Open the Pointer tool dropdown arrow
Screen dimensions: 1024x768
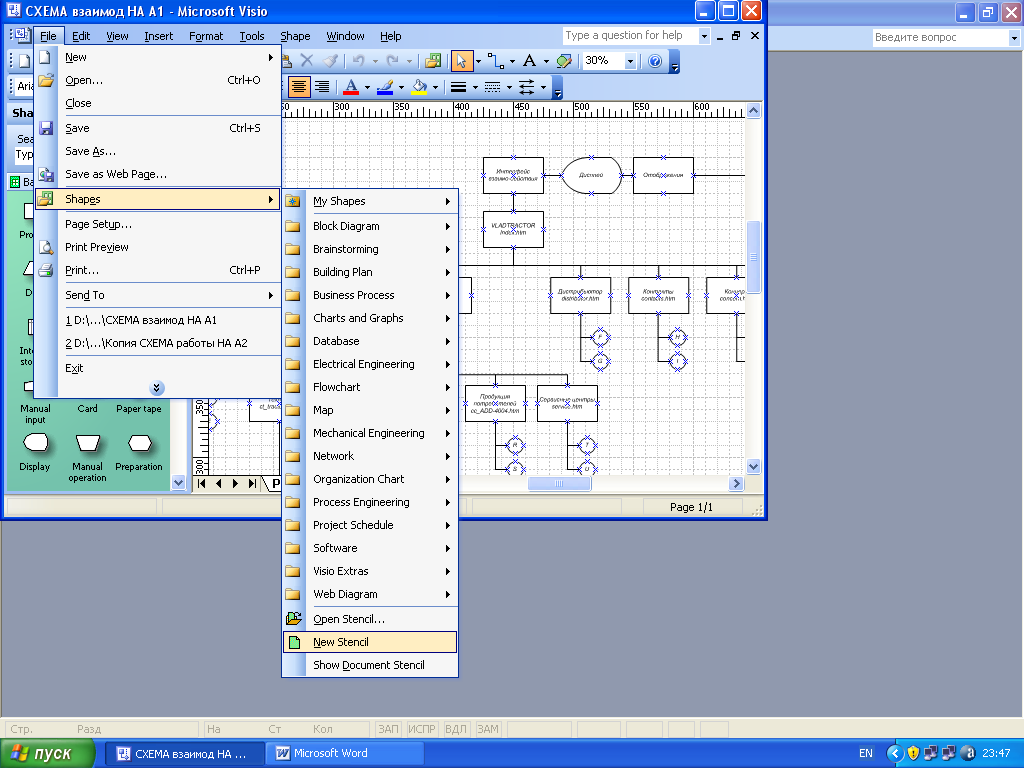(x=478, y=61)
